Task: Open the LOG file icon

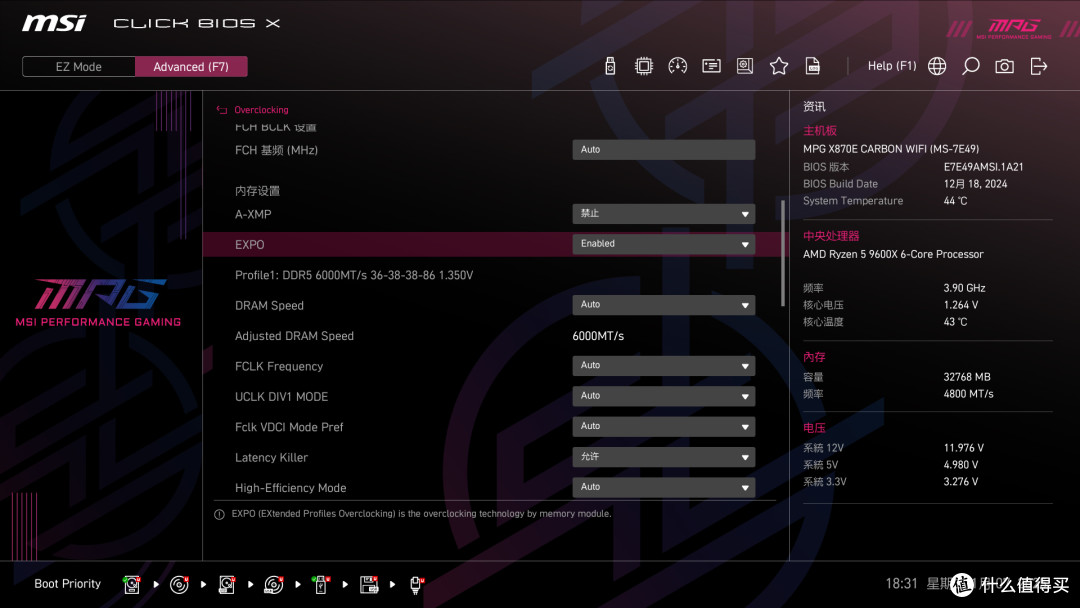Action: [x=813, y=66]
